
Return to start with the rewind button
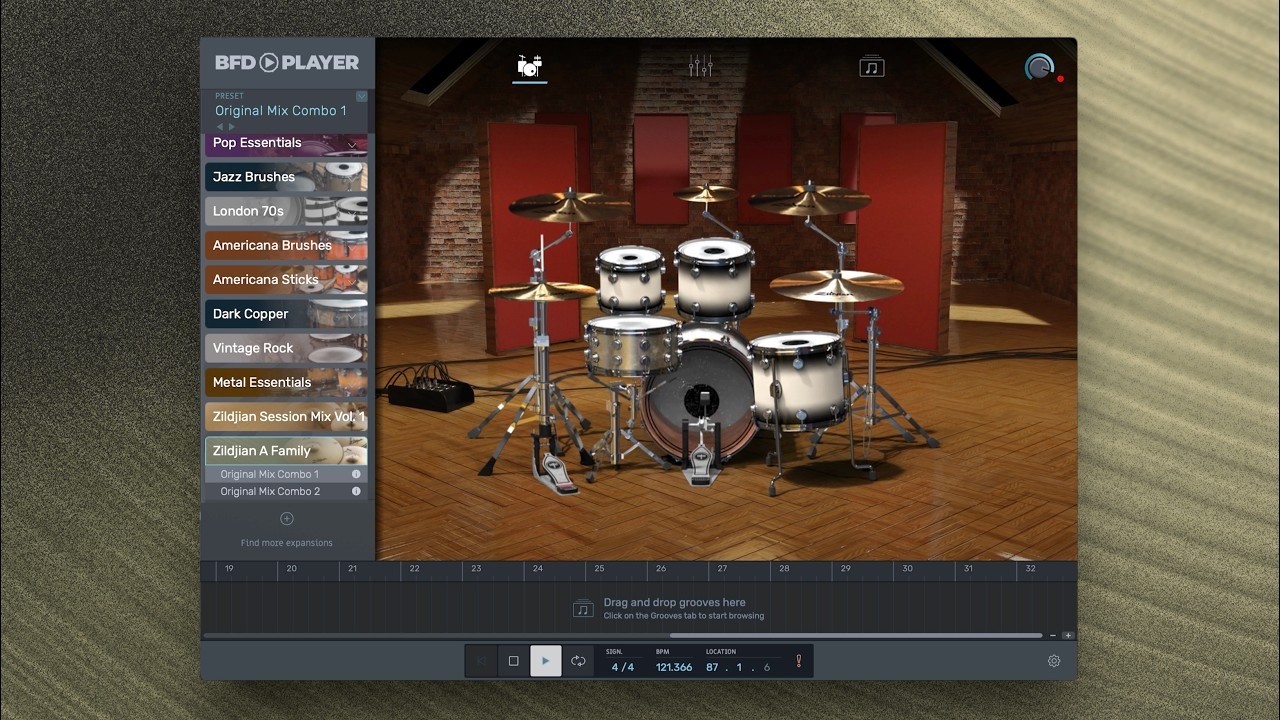pos(481,661)
